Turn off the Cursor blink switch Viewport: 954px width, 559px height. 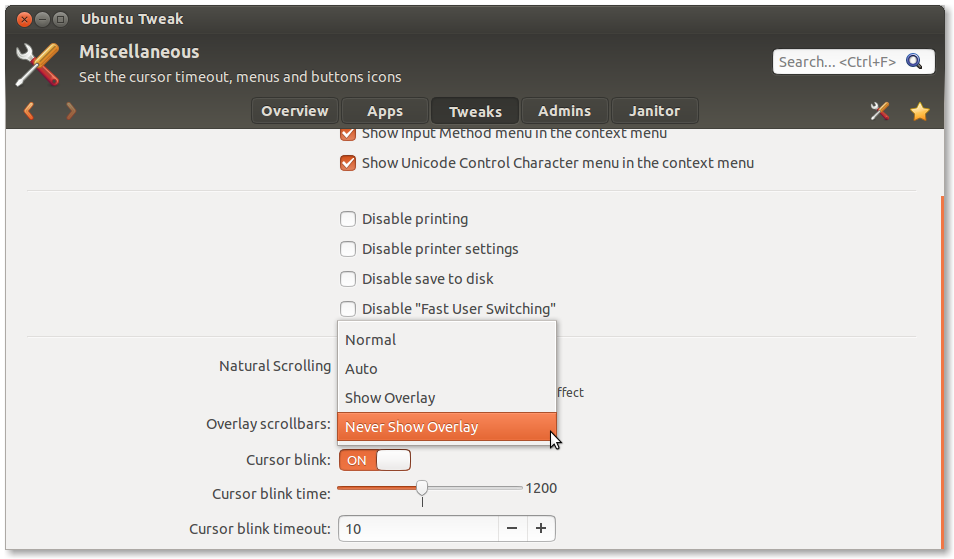tap(375, 460)
